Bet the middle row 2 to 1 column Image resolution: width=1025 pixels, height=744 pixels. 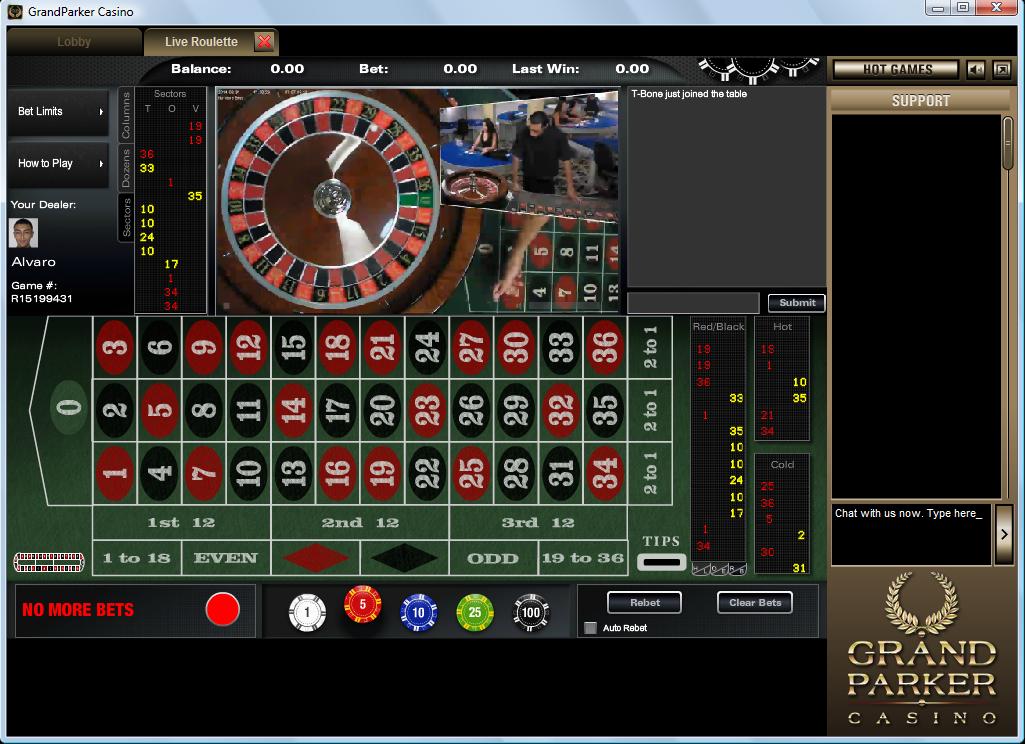[650, 410]
